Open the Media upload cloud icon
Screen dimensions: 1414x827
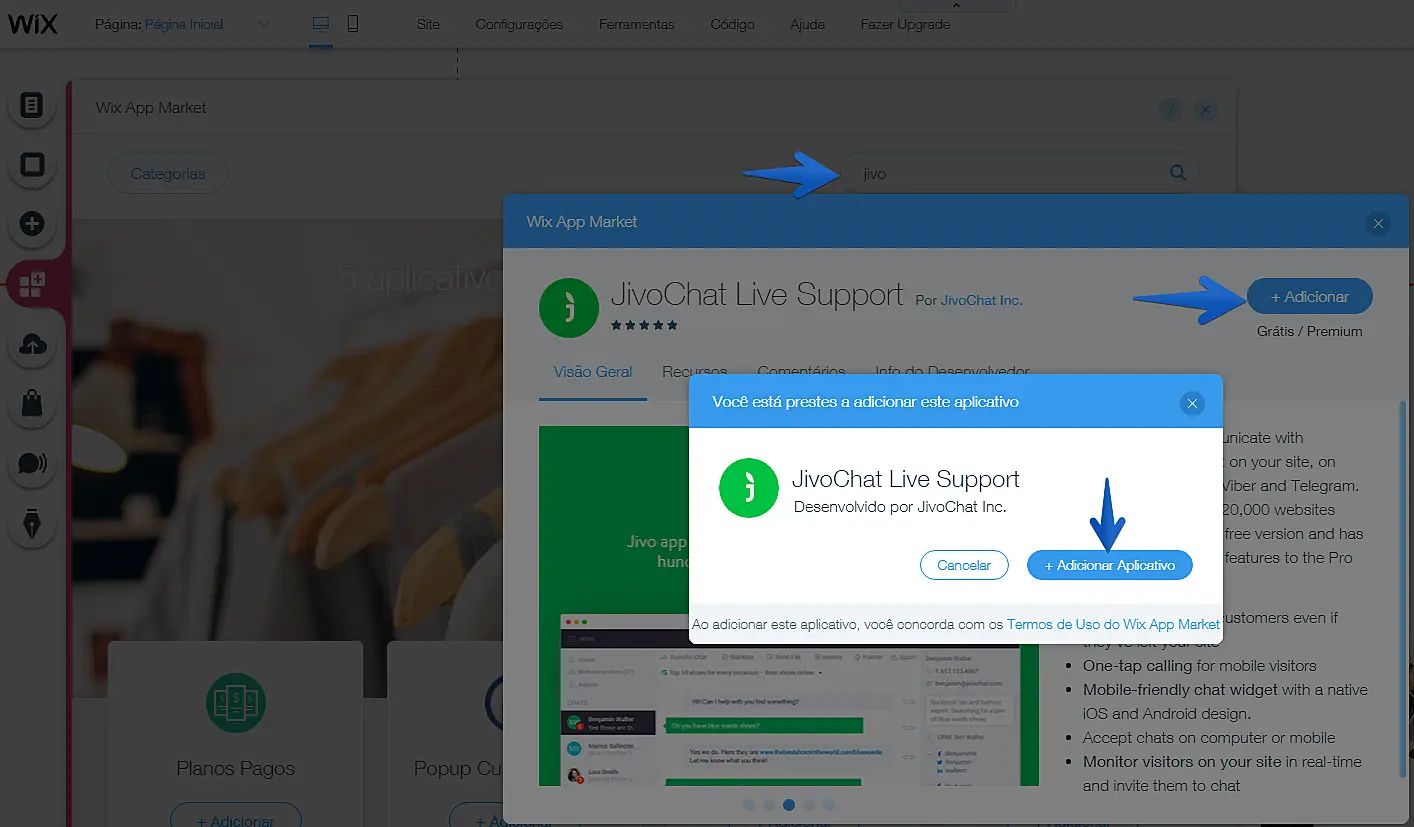[x=32, y=345]
